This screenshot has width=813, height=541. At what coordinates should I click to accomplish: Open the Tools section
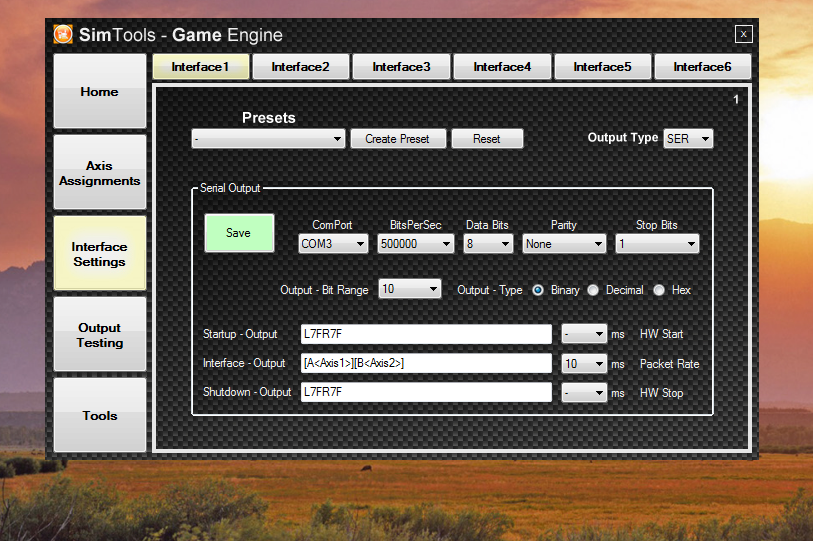pyautogui.click(x=100, y=415)
